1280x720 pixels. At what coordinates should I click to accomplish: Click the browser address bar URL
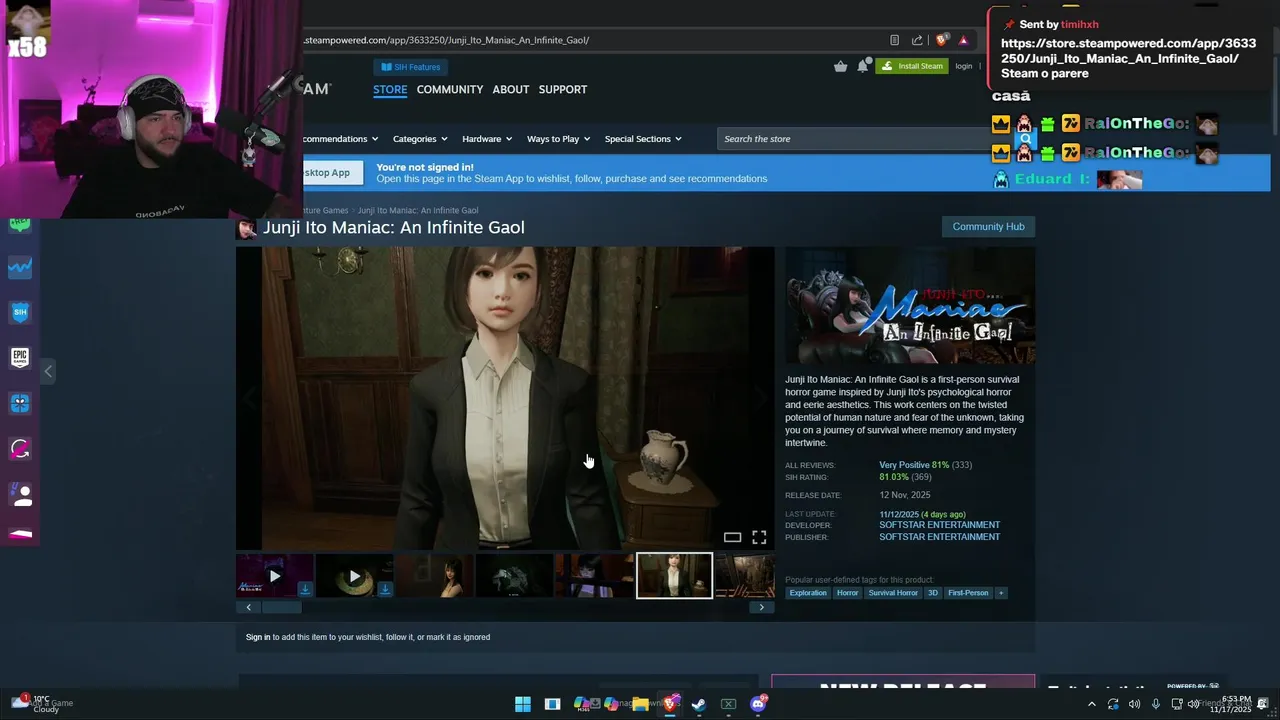(x=446, y=40)
